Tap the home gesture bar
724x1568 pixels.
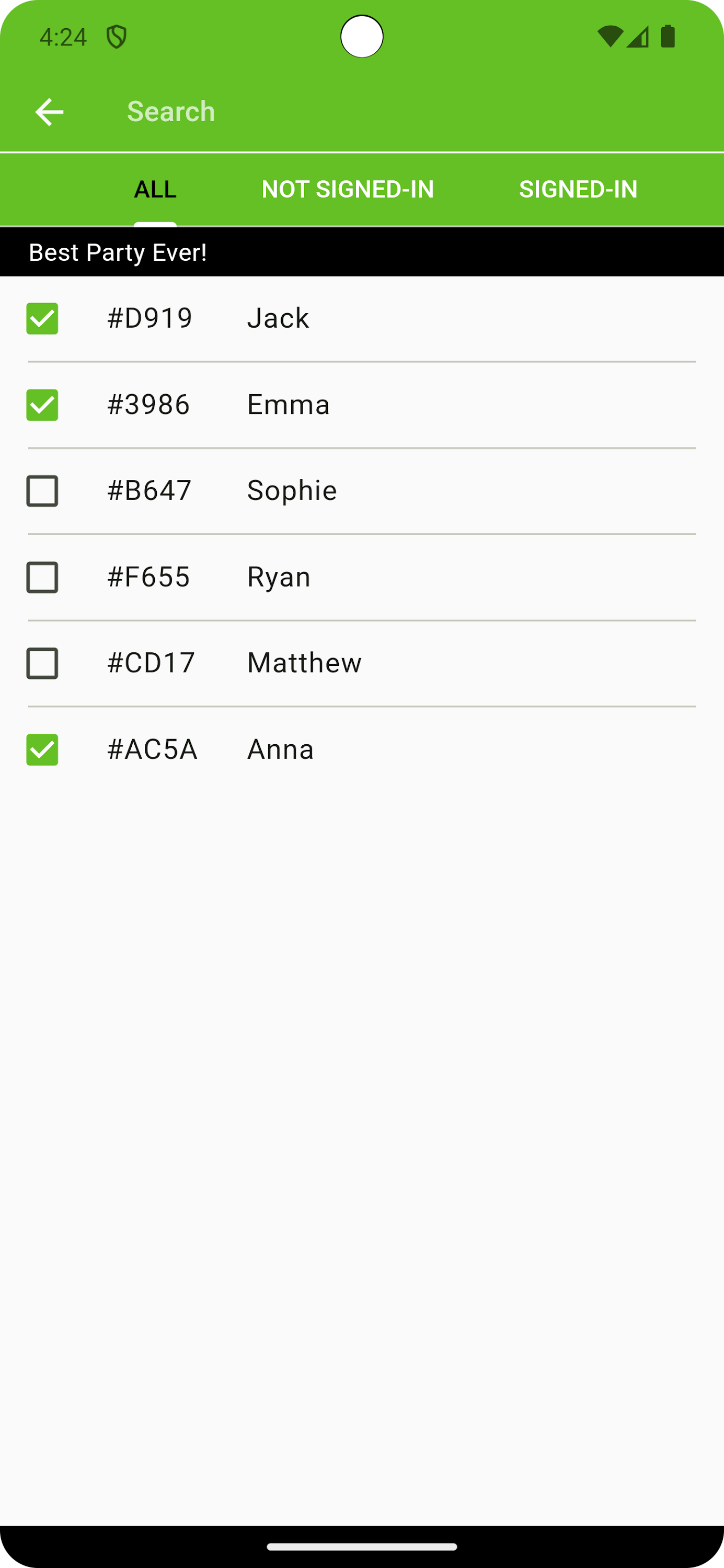362,1547
